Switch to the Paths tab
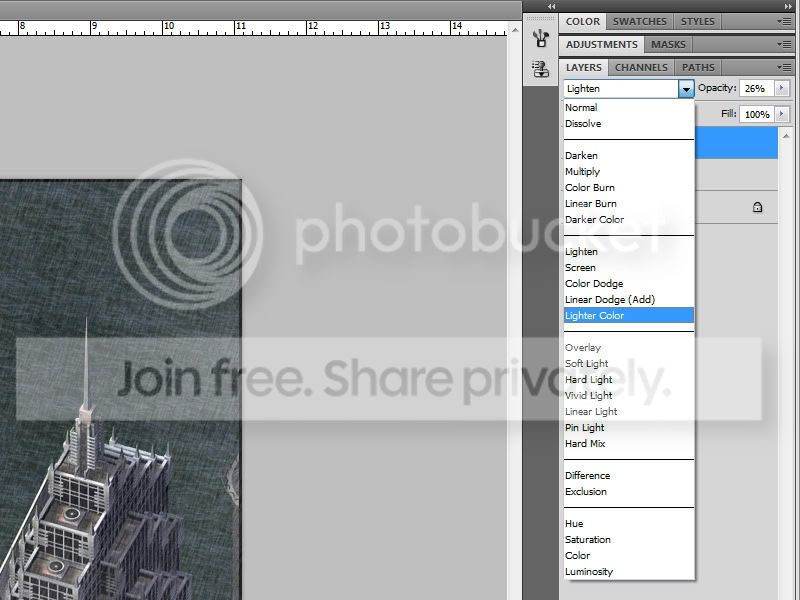This screenshot has width=800, height=600. pos(698,67)
